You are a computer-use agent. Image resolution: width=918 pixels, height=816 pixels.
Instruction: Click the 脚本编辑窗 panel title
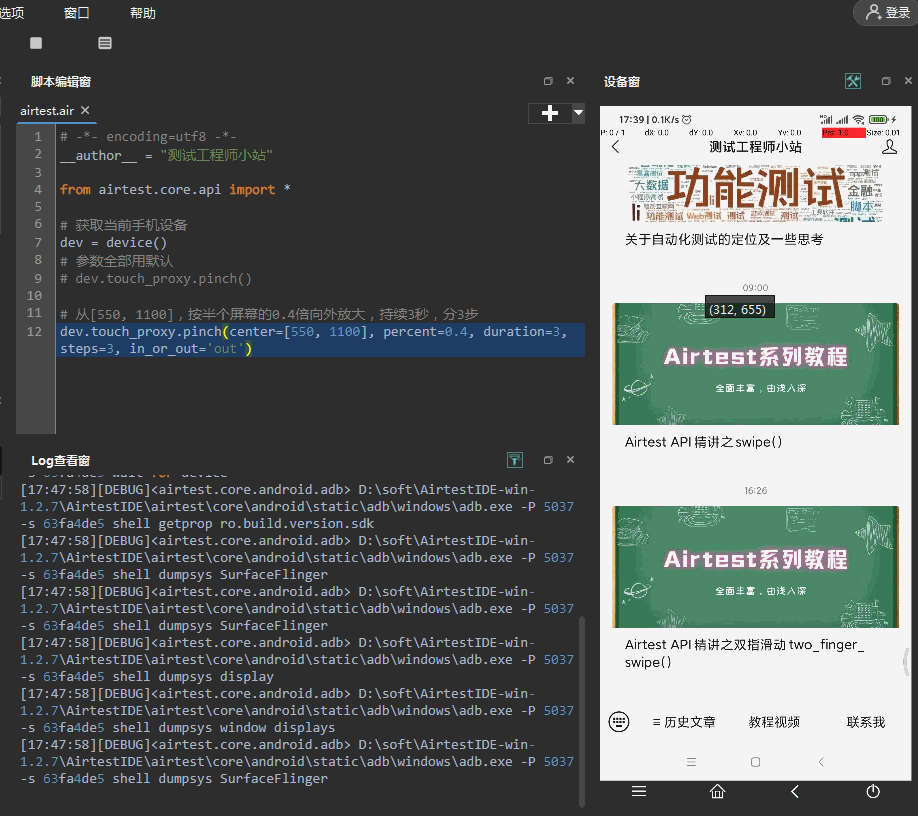(x=61, y=81)
